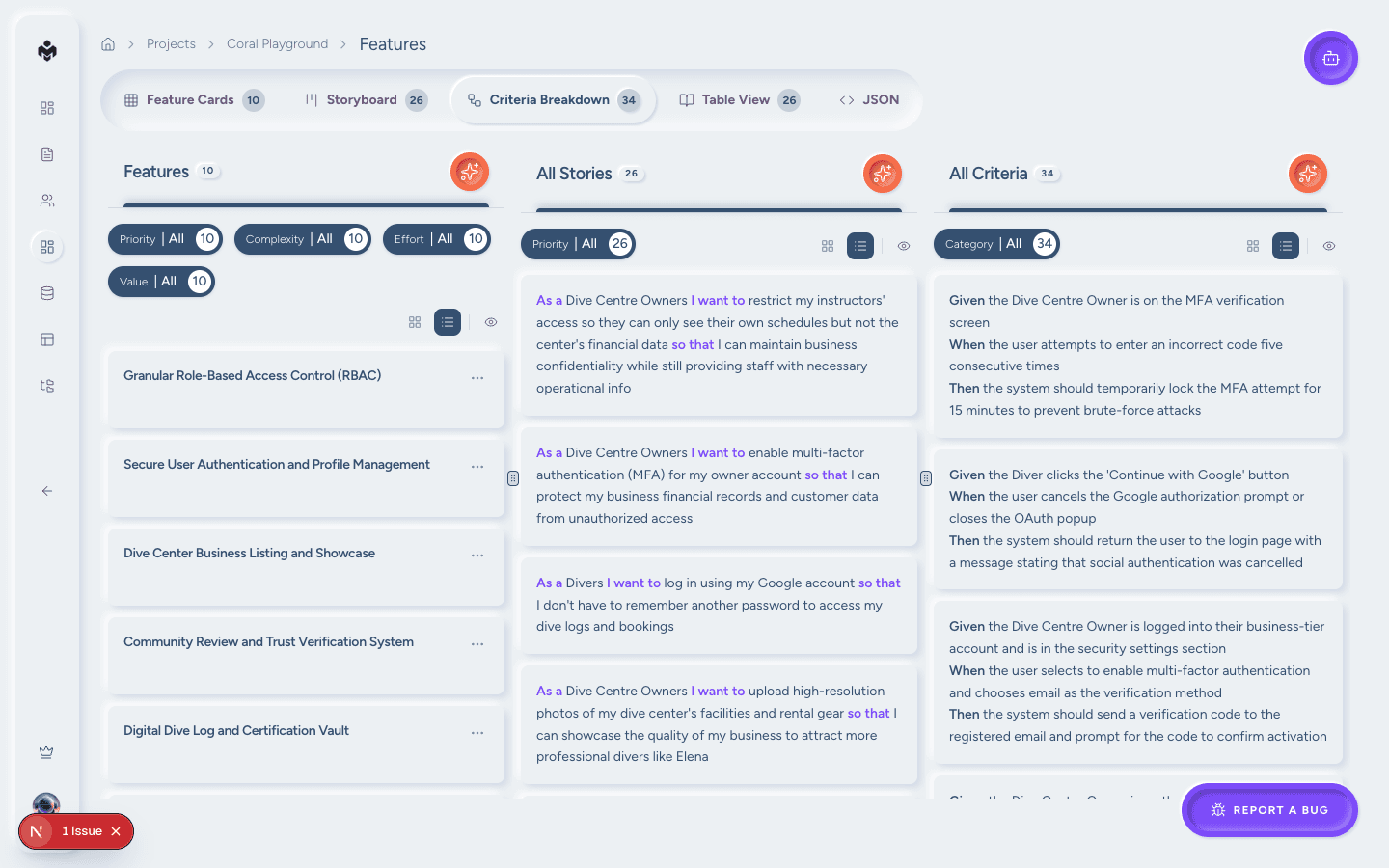Switch to the Table View tab
Viewport: 1389px width, 868px height.
(738, 99)
